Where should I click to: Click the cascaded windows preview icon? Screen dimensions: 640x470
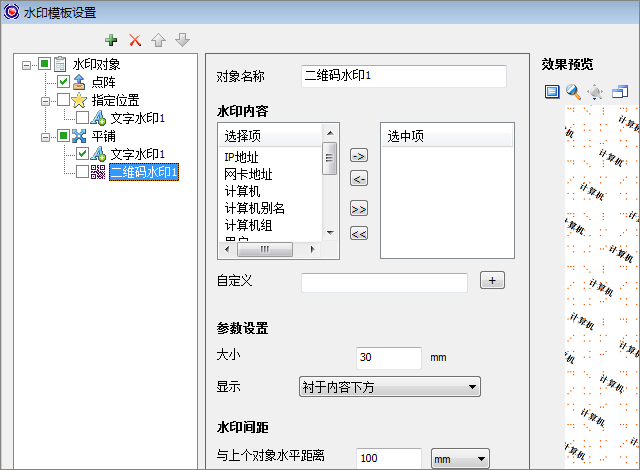point(620,92)
